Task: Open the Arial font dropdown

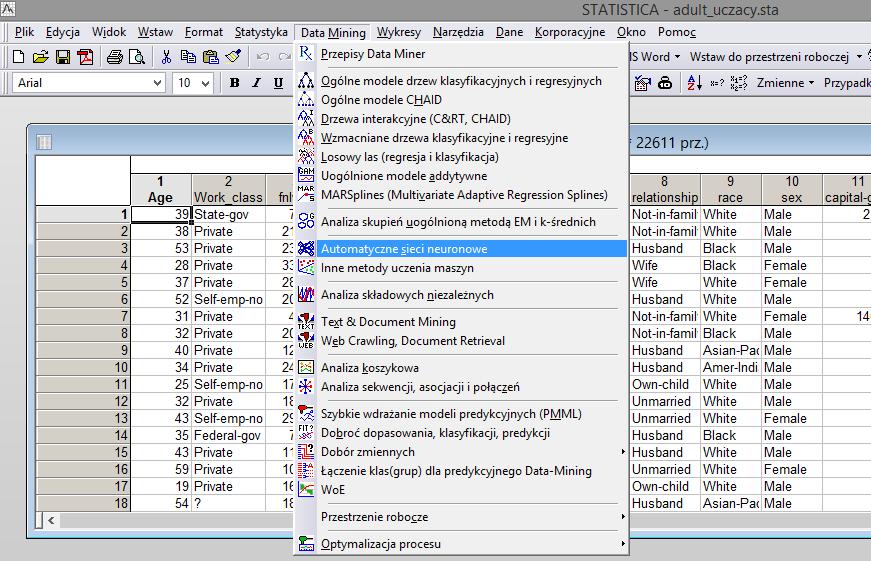Action: [158, 83]
